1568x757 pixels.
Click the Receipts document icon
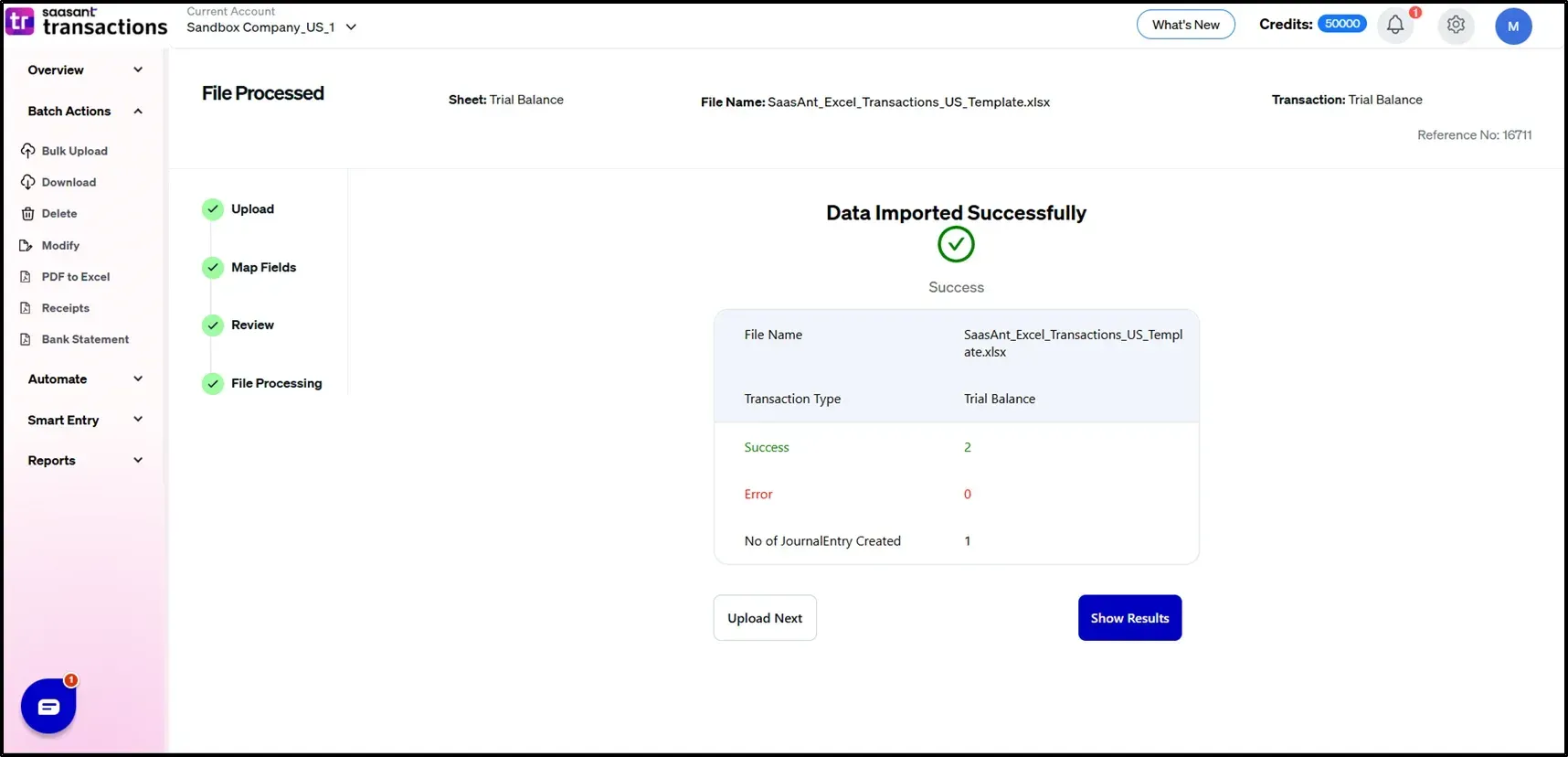26,308
